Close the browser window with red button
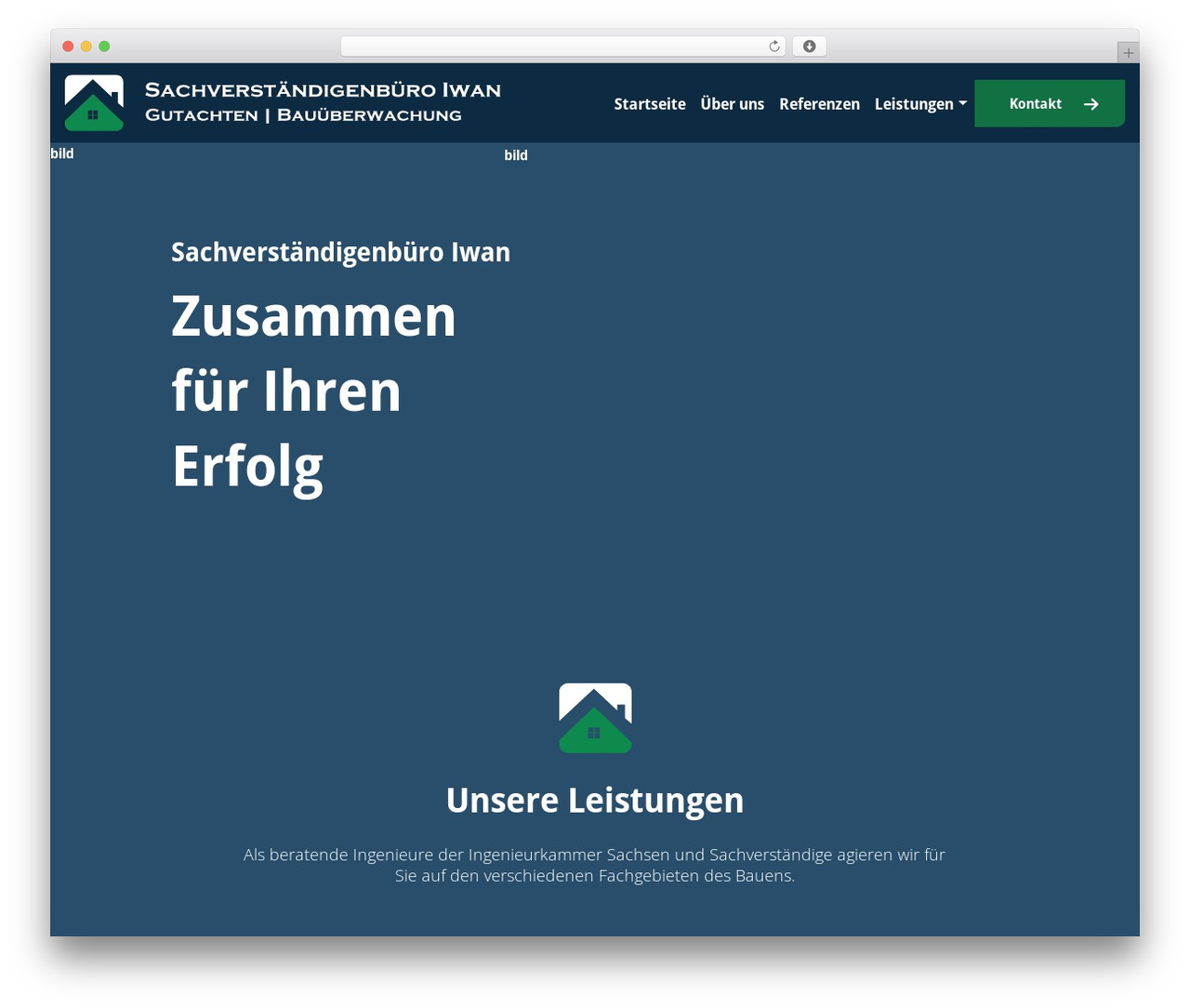This screenshot has width=1190, height=1008. pos(68,46)
